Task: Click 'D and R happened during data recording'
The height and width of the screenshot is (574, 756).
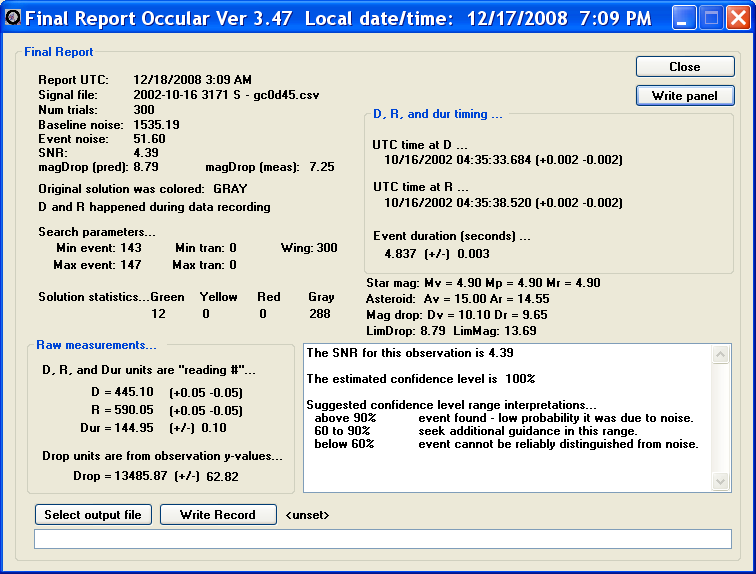Action: (x=154, y=207)
